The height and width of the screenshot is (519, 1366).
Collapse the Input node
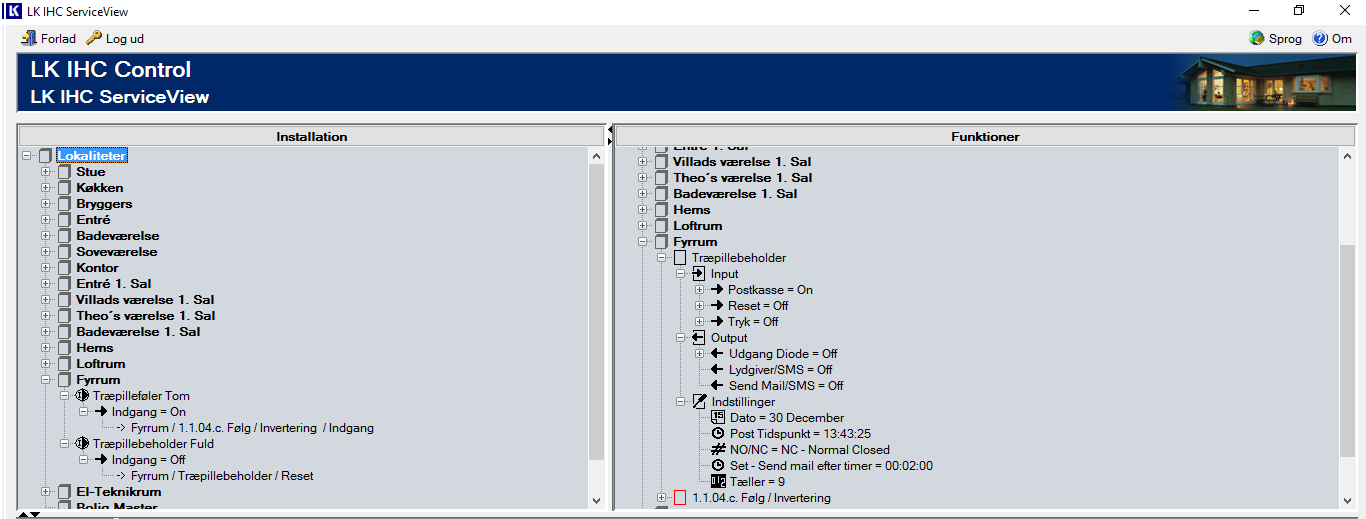tap(680, 274)
